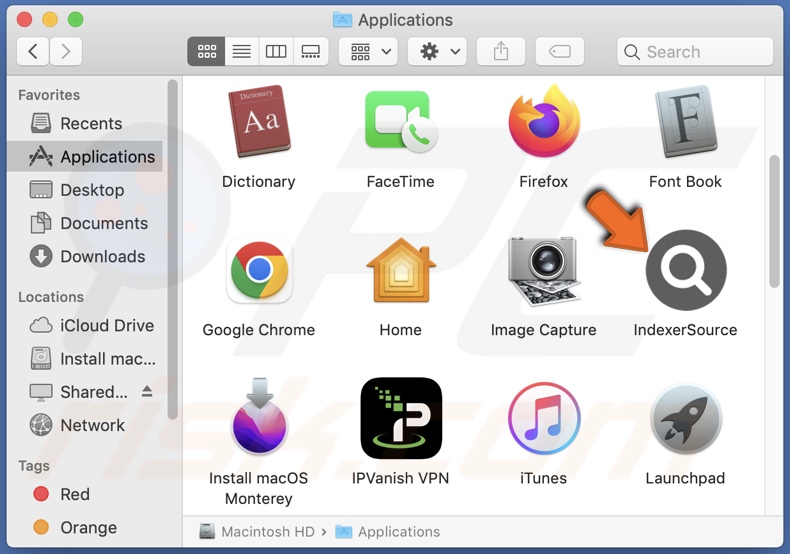790x554 pixels.
Task: Click the Font Book name label
Action: 685,181
